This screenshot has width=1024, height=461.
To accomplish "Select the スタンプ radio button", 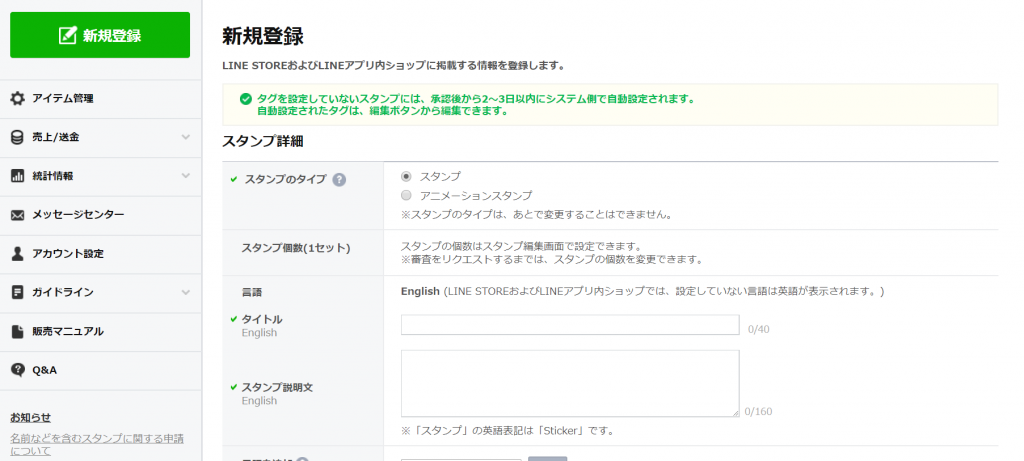I will point(406,176).
